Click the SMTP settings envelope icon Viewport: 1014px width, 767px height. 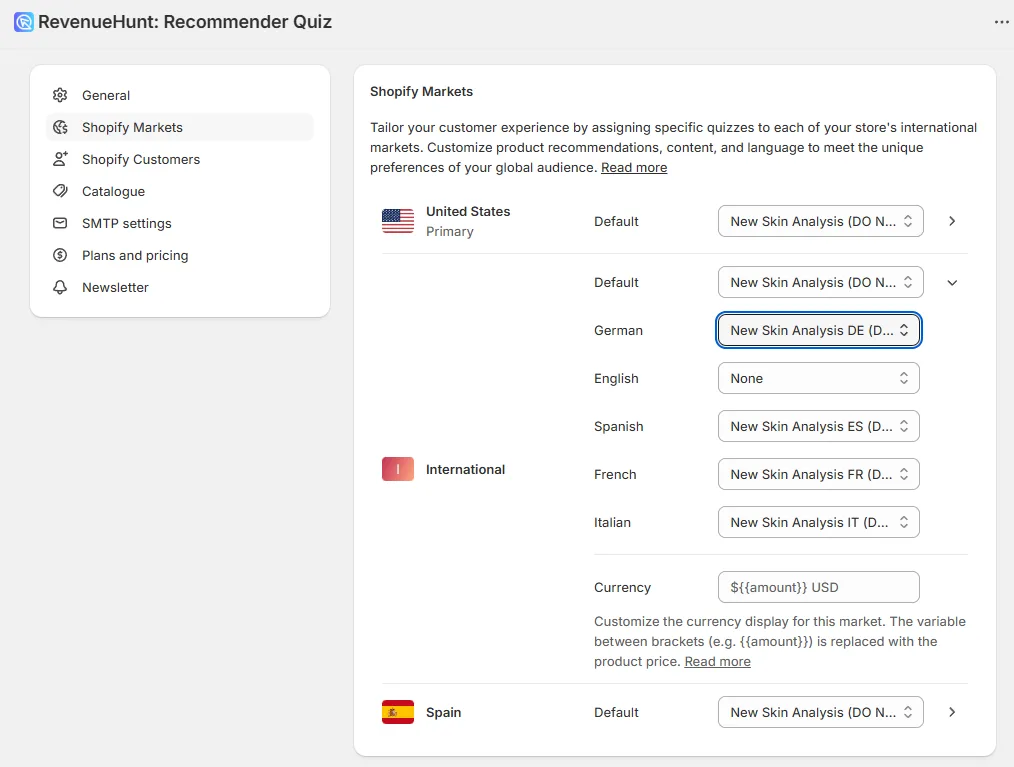(60, 223)
